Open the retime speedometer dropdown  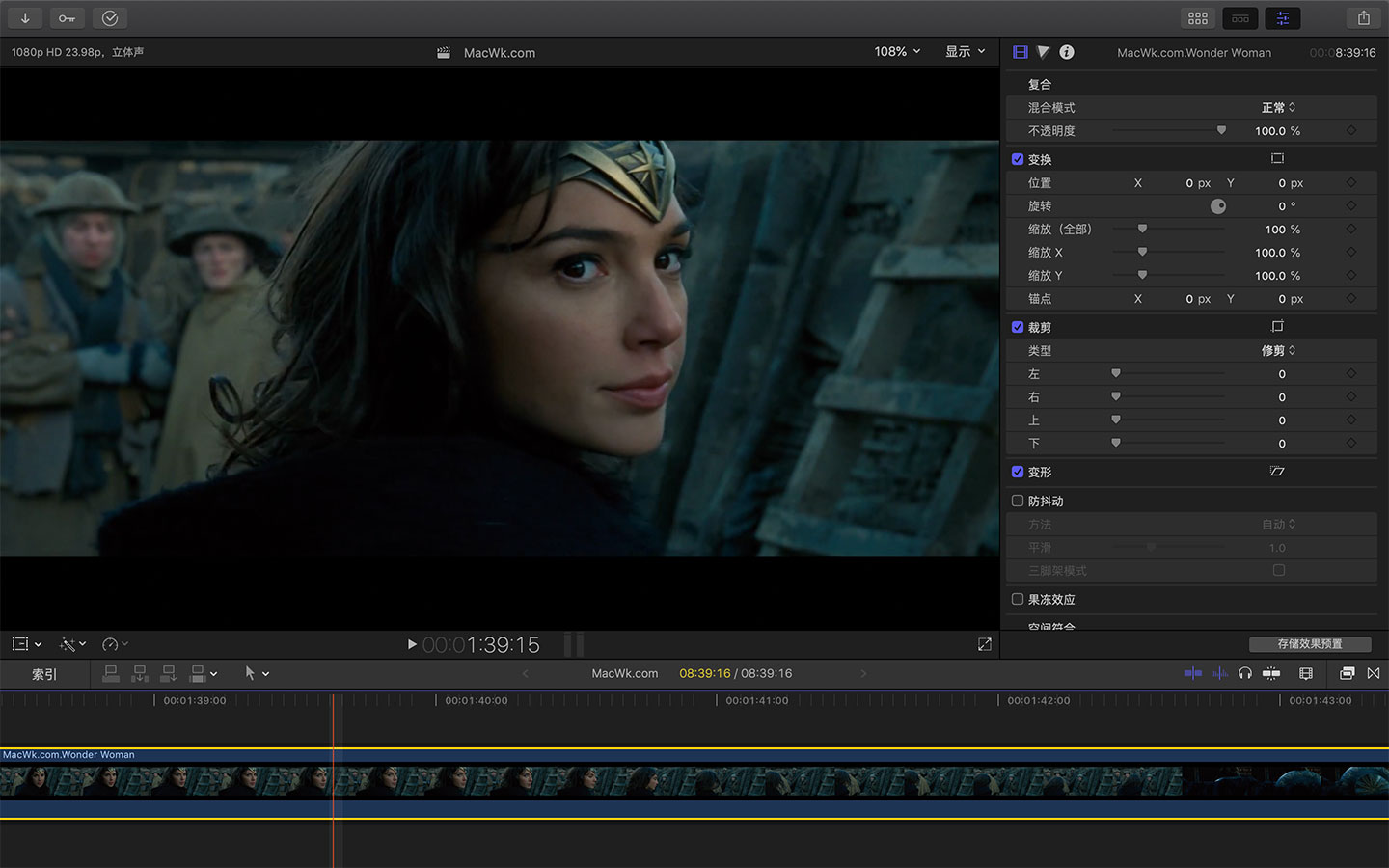click(115, 644)
